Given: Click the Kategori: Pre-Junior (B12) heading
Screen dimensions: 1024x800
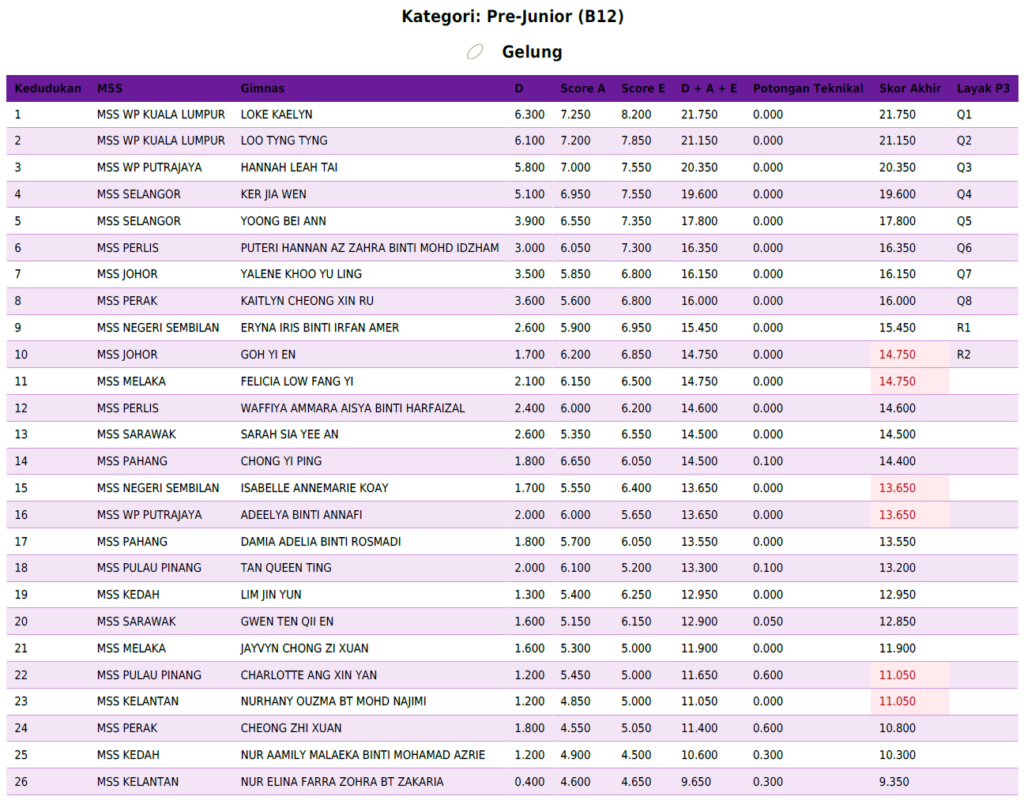Looking at the screenshot, I should click(x=512, y=16).
